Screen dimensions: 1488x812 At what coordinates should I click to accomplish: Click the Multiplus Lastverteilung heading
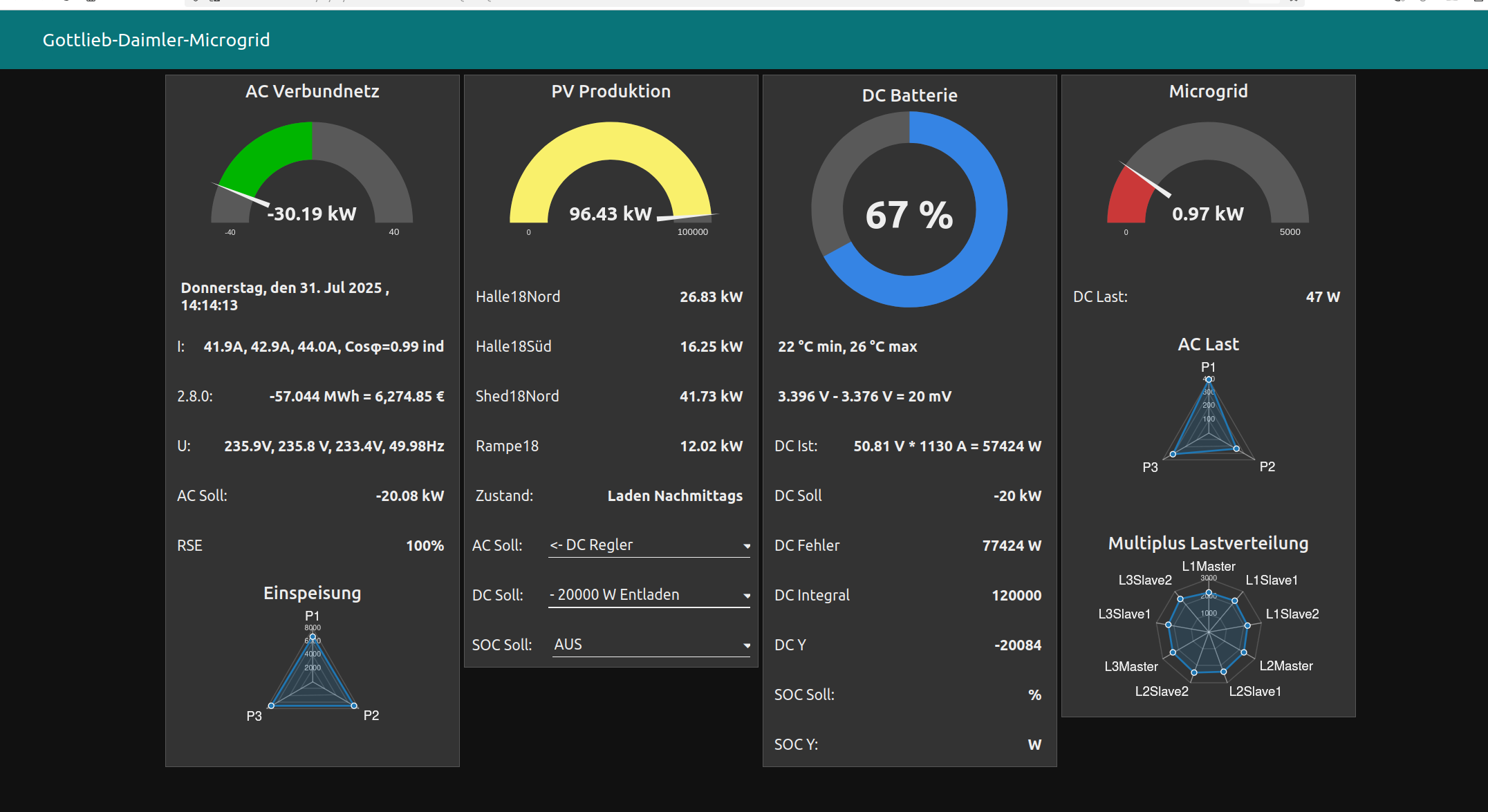1208,543
